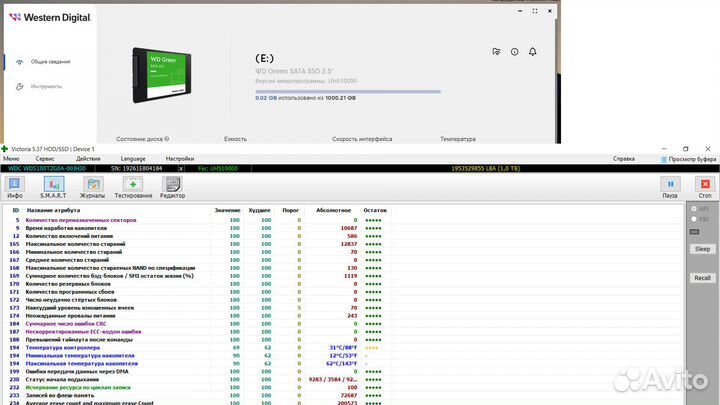Click the (E:) drive label
720x405 pixels.
(264, 58)
